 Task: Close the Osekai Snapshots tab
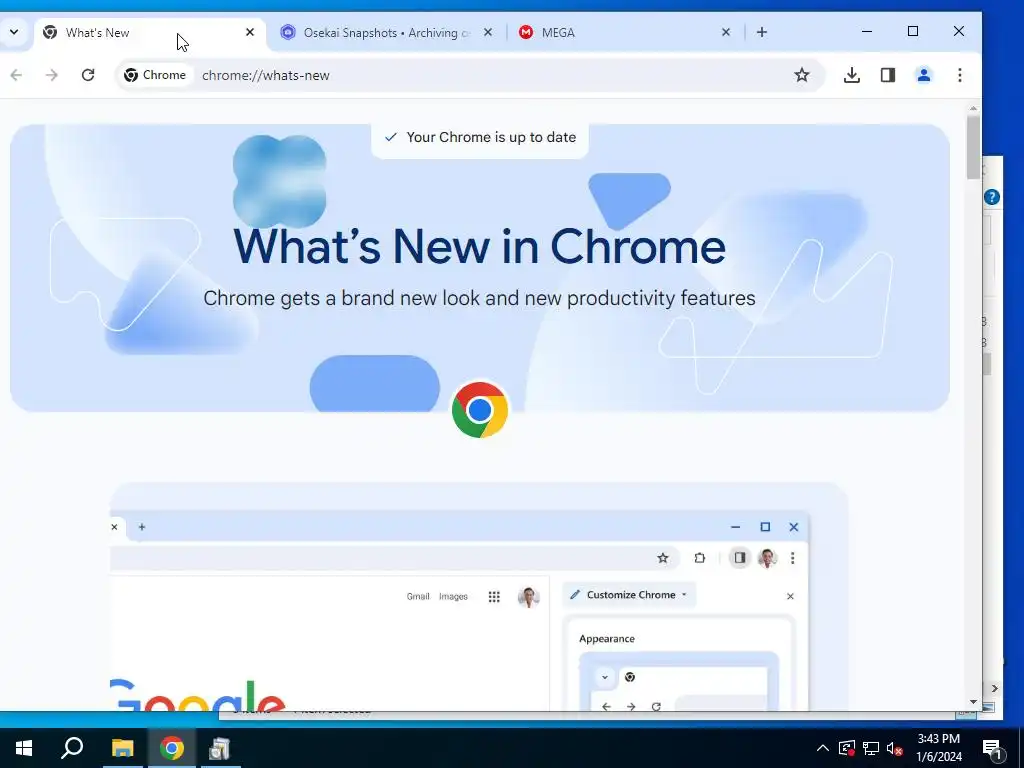pos(488,32)
